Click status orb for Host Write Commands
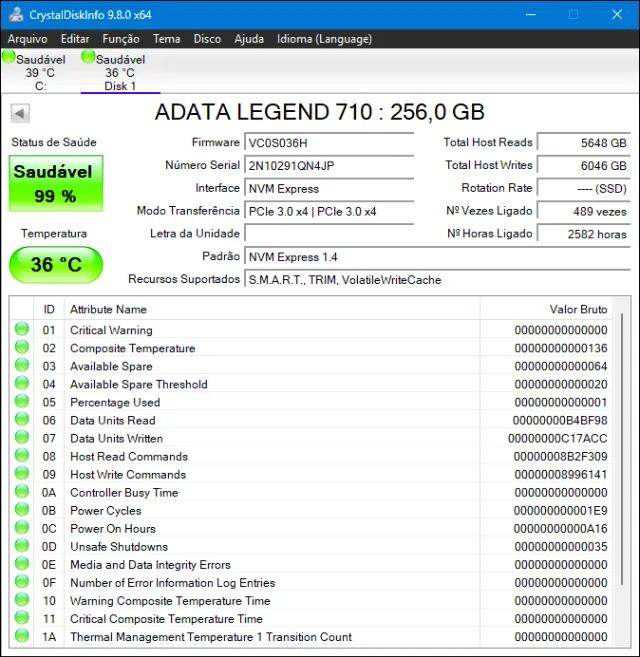Viewport: 640px width, 657px height. pyautogui.click(x=22, y=473)
